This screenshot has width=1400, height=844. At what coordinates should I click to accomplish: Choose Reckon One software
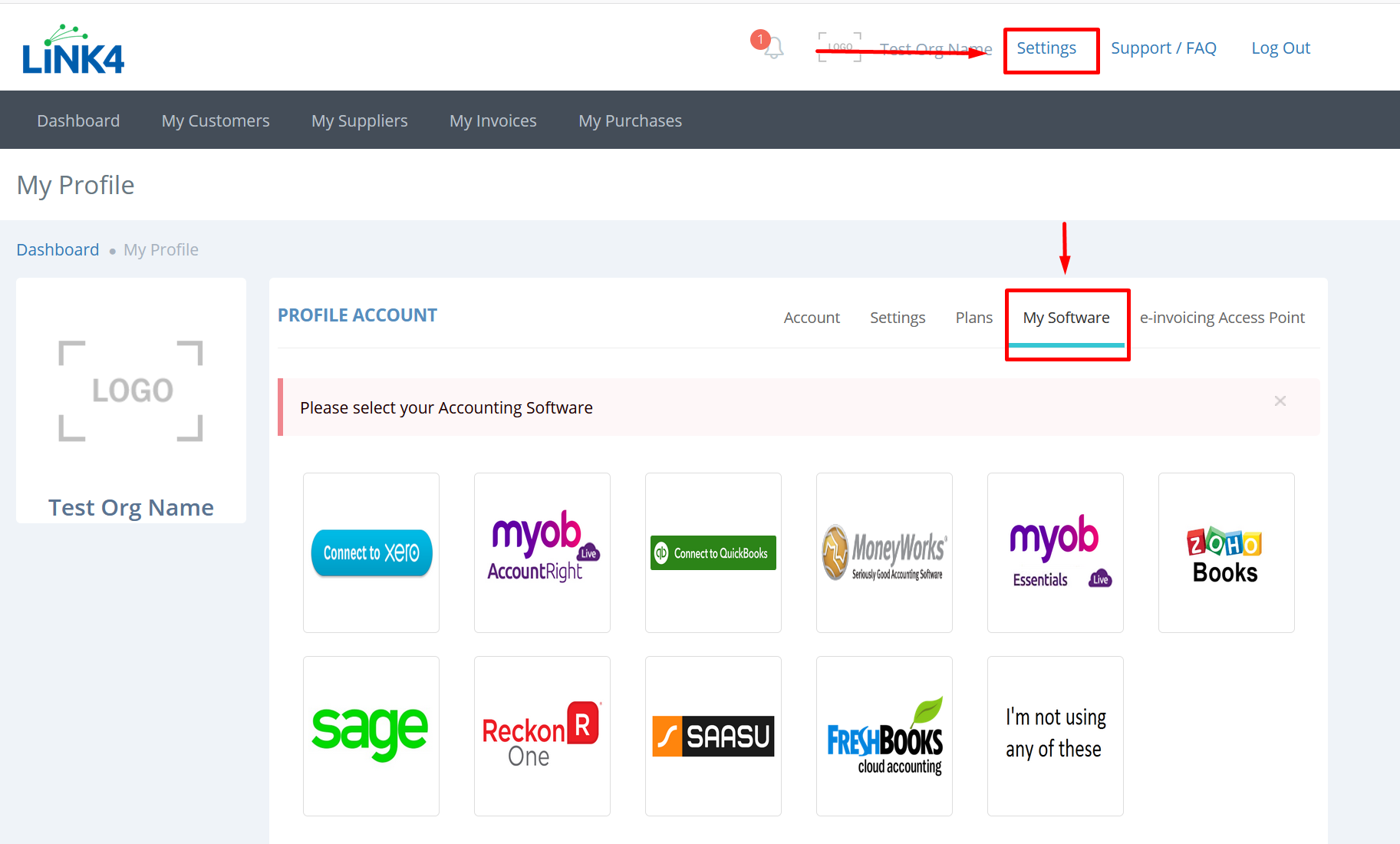pos(542,736)
